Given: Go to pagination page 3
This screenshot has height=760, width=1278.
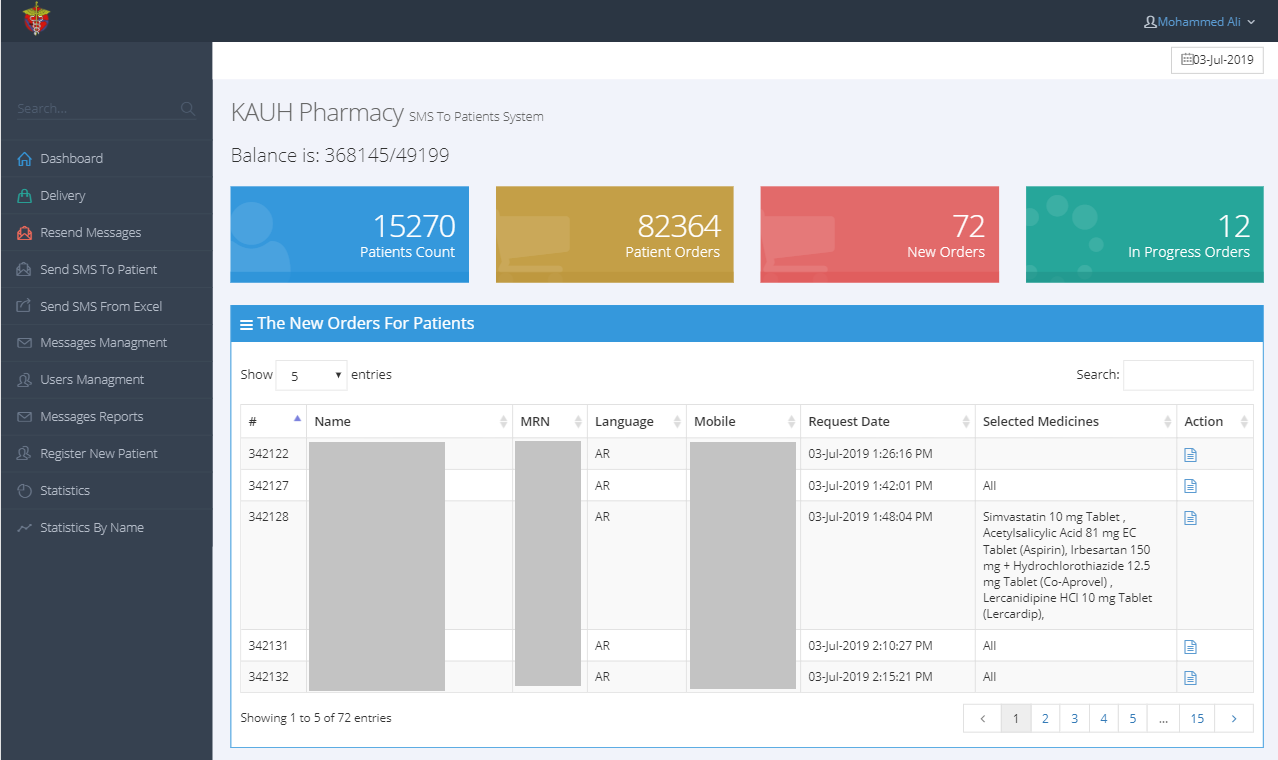Looking at the screenshot, I should pos(1074,718).
